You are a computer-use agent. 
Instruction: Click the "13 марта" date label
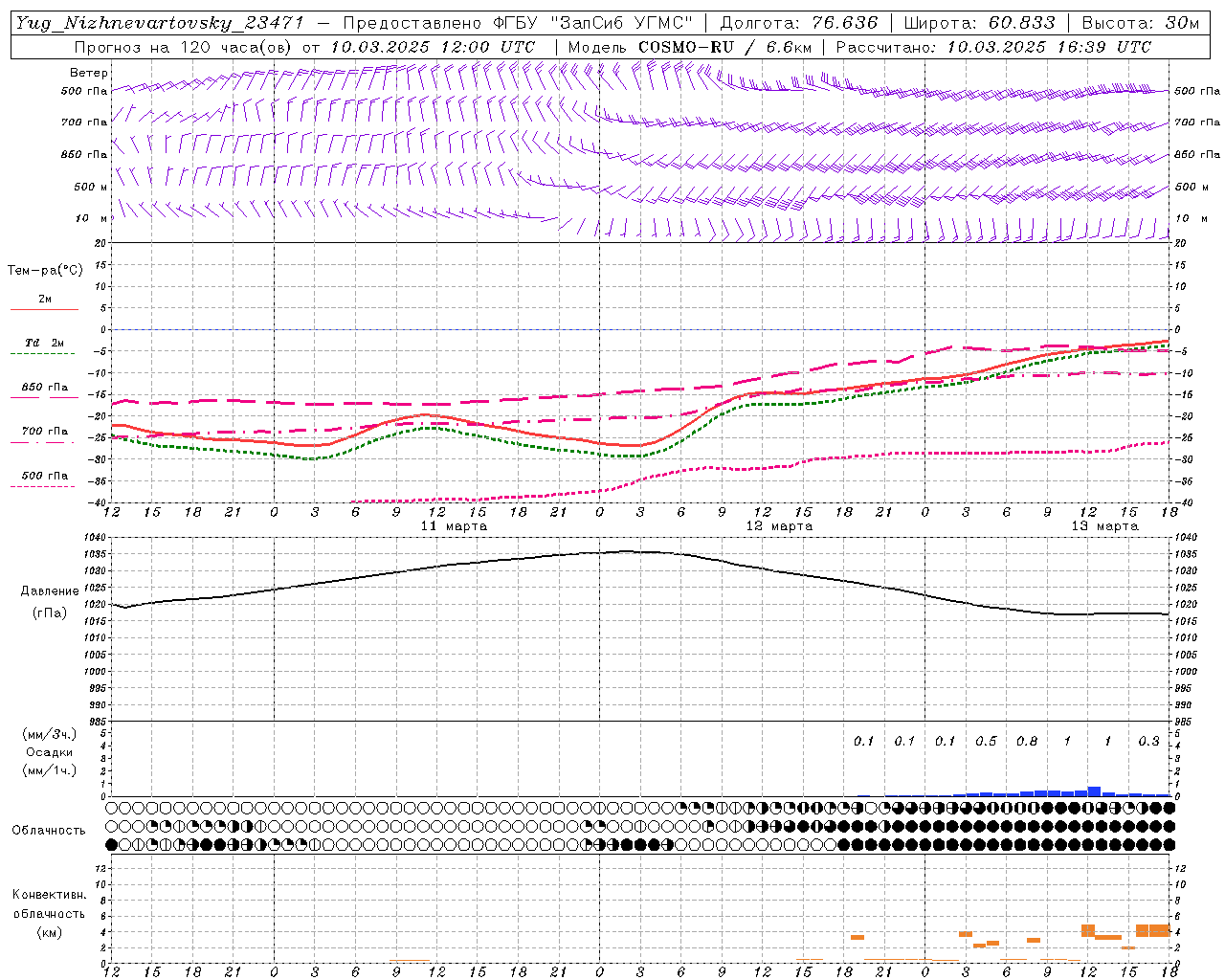(1104, 526)
